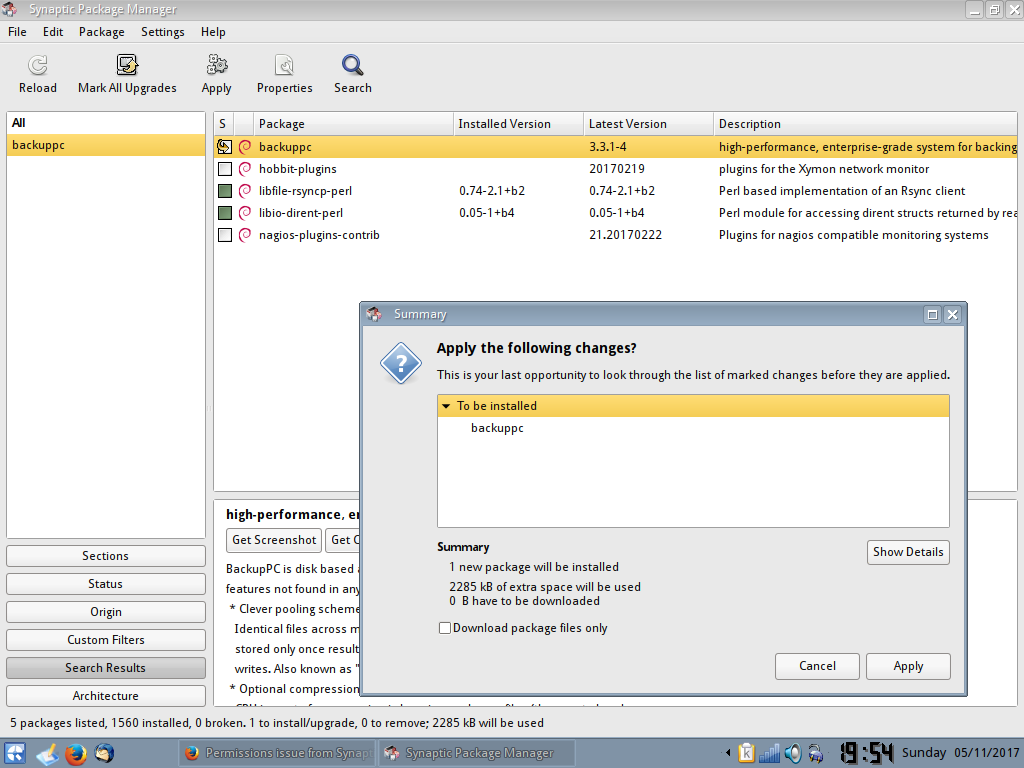Switch to the Architecture filter
Viewport: 1024px width, 768px height.
click(x=106, y=696)
